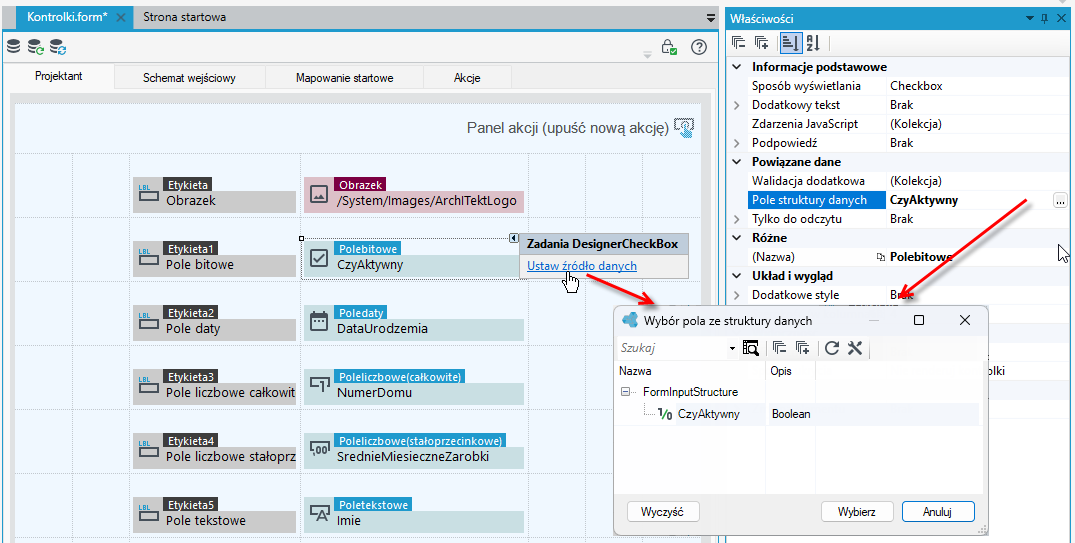Close the Kontrolki.form* tab

(121, 18)
